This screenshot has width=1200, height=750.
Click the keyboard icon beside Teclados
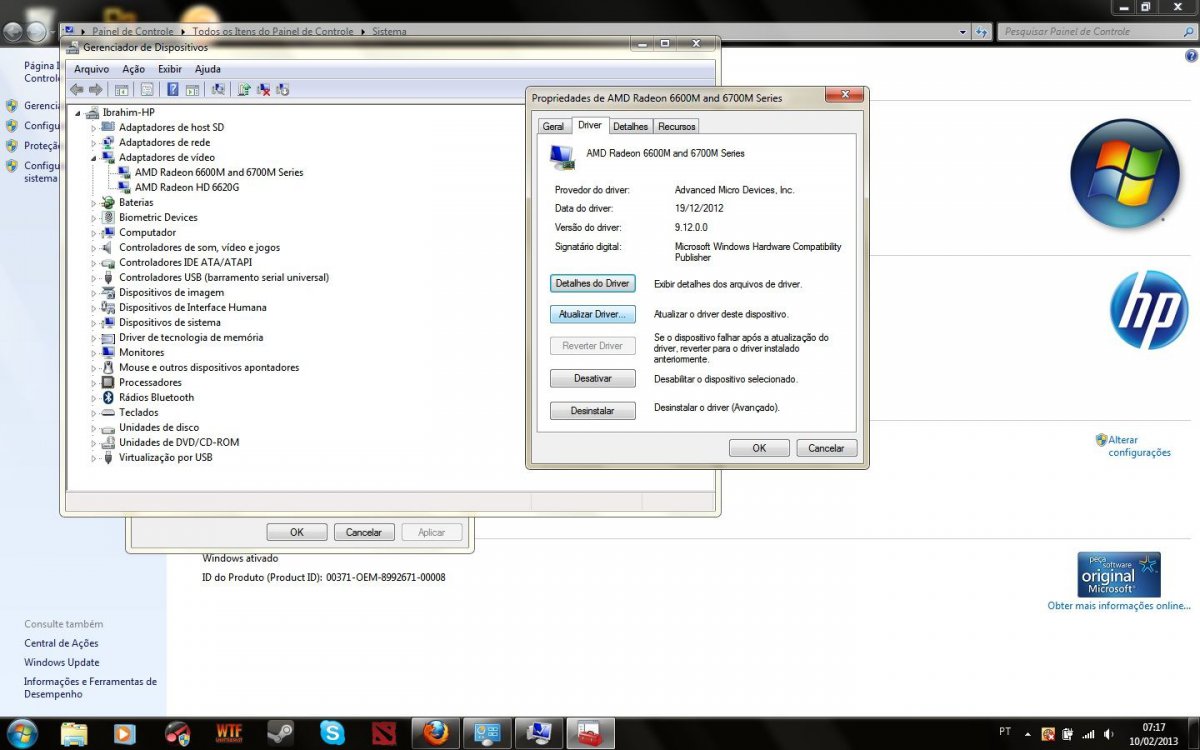click(108, 412)
